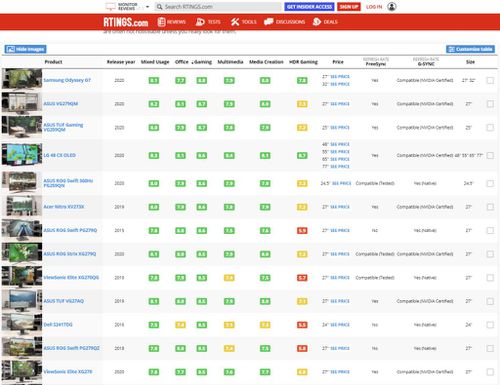Open the LG 48 CX OLED review link
This screenshot has height=385, width=500.
click(60, 155)
